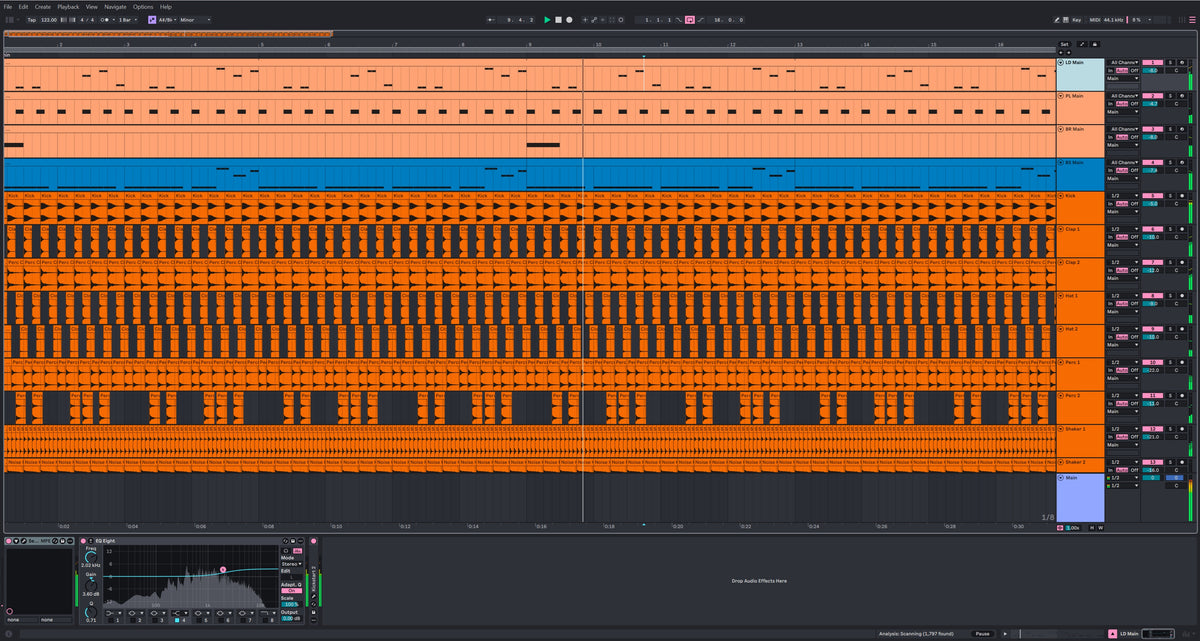The width and height of the screenshot is (1200, 641).
Task: Click the Tap tempo button
Action: (32, 19)
